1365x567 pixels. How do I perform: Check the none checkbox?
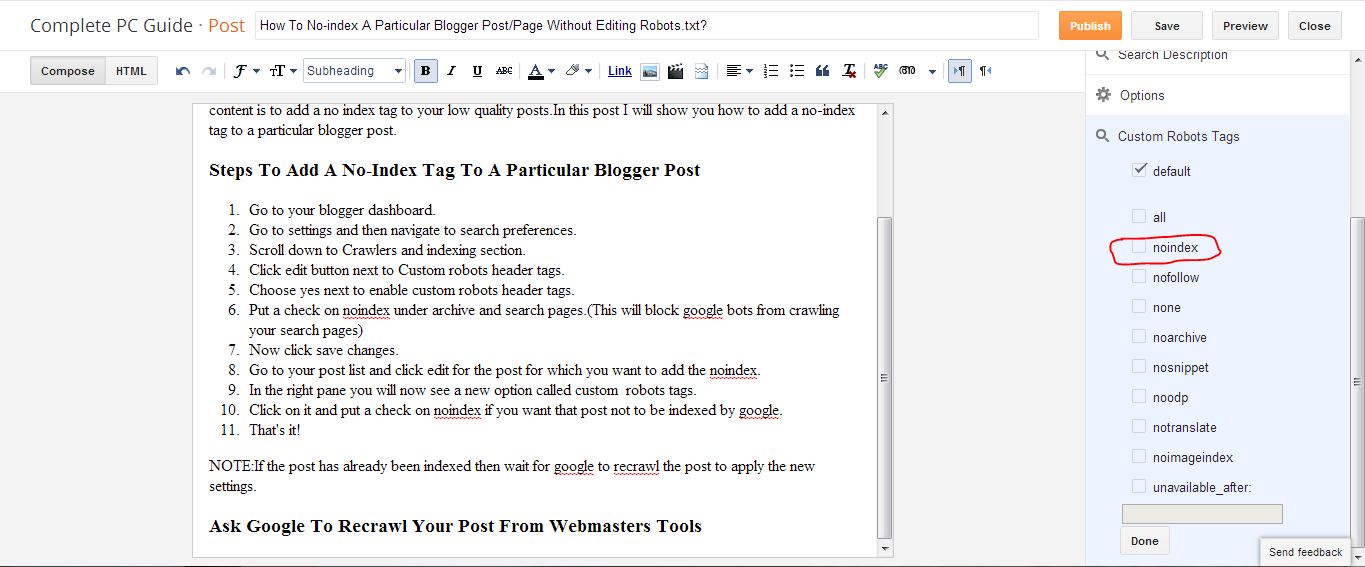tap(1139, 306)
